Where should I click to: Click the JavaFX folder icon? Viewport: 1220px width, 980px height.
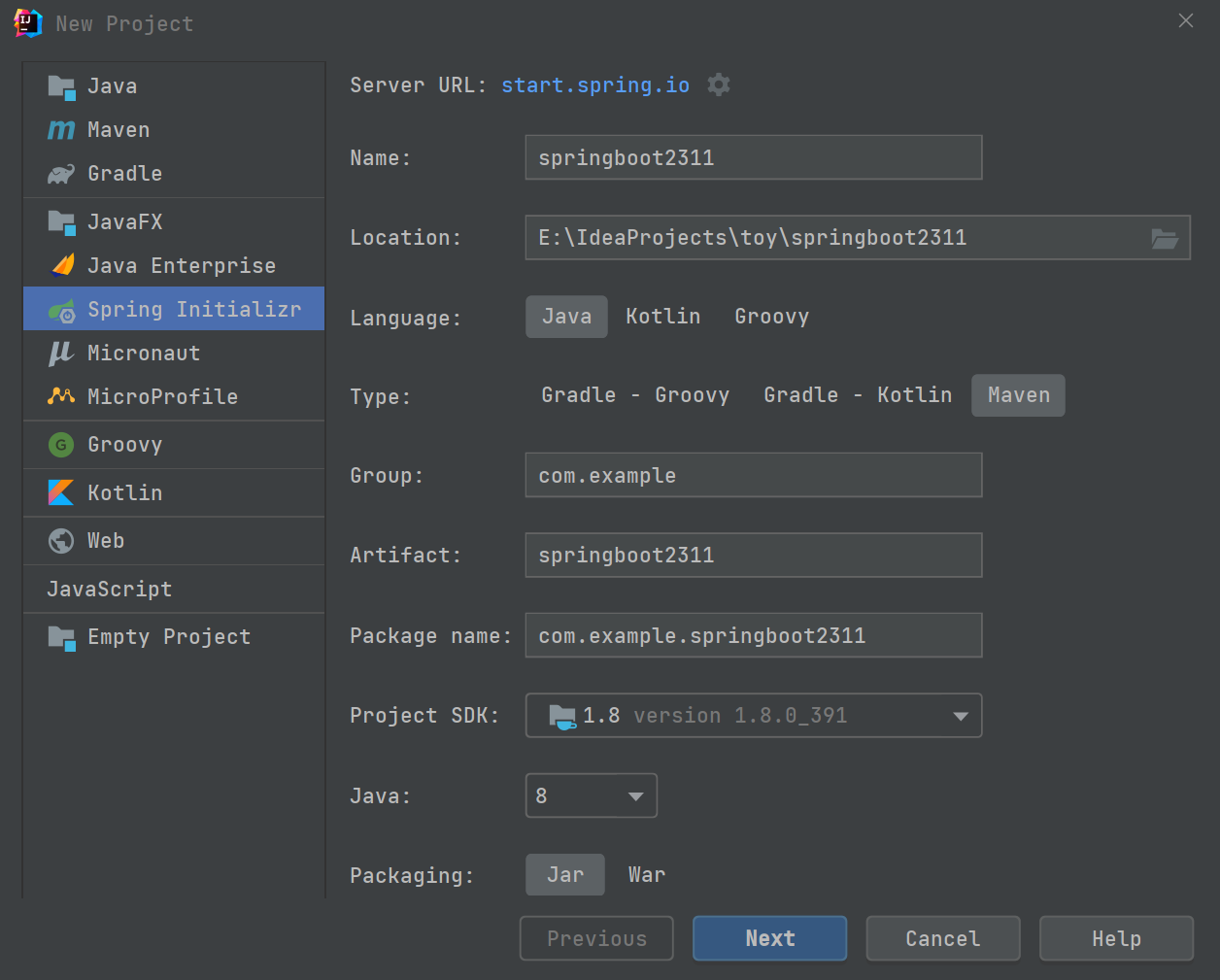click(61, 222)
